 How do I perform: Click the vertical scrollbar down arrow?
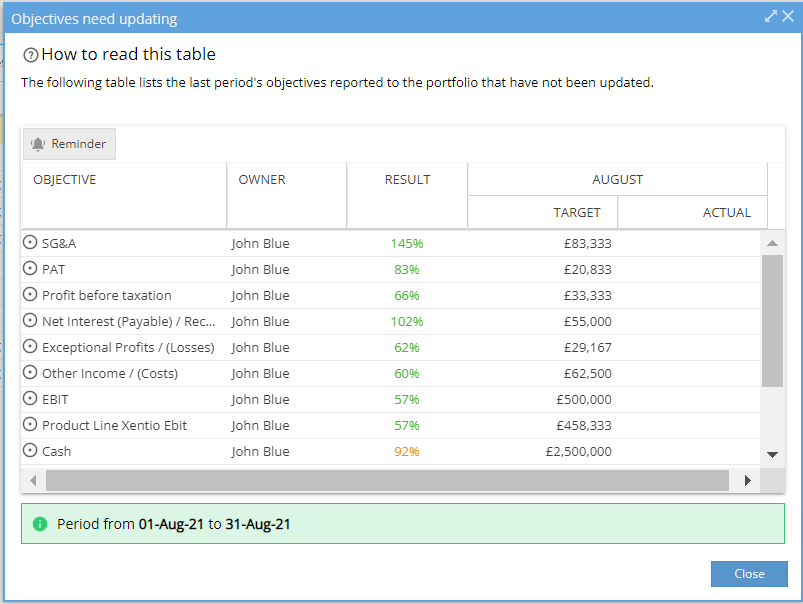[772, 454]
